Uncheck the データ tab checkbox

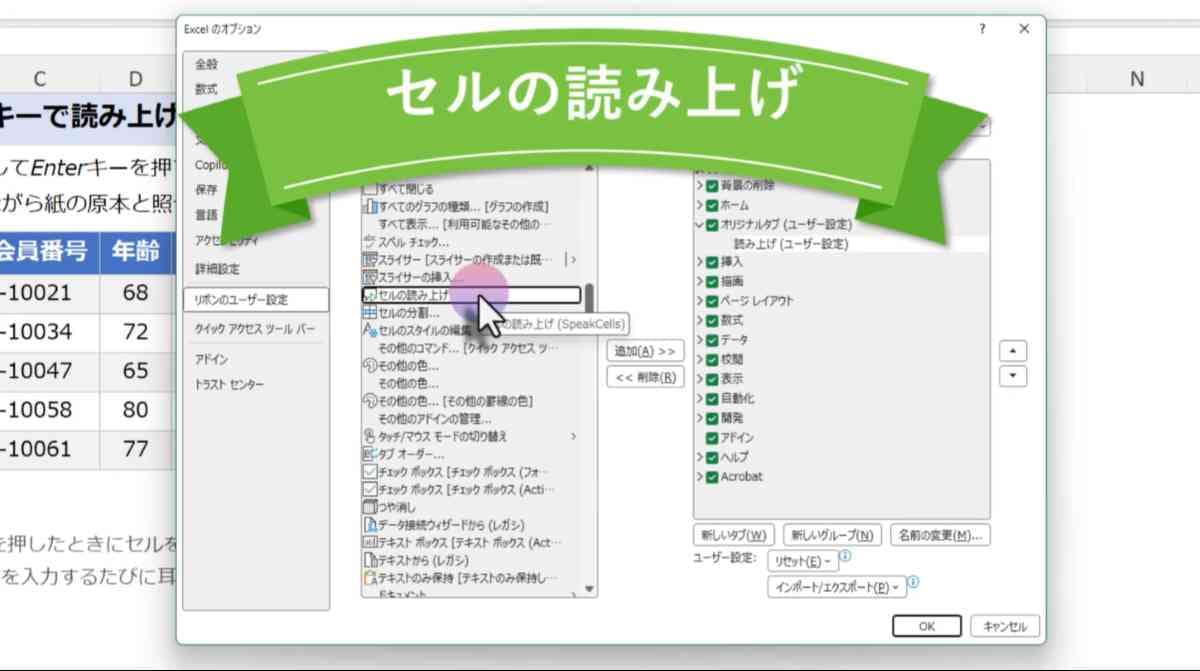click(x=712, y=340)
